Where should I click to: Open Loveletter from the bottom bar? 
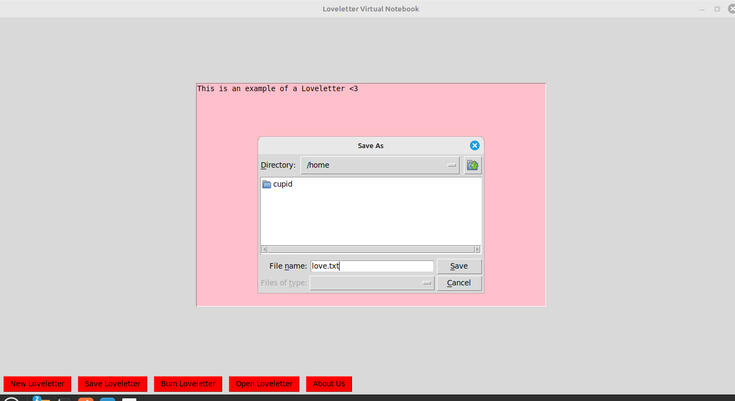[264, 384]
